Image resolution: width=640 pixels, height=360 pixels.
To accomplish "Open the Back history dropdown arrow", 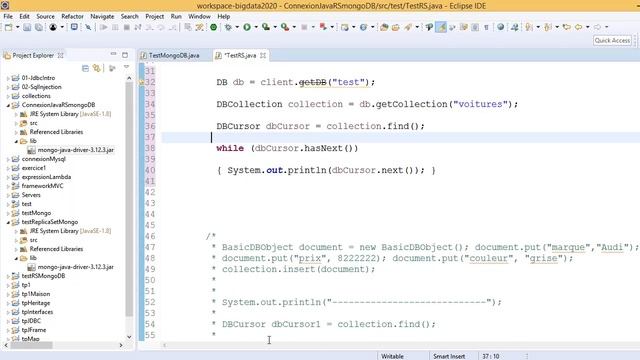I will click(587, 27).
